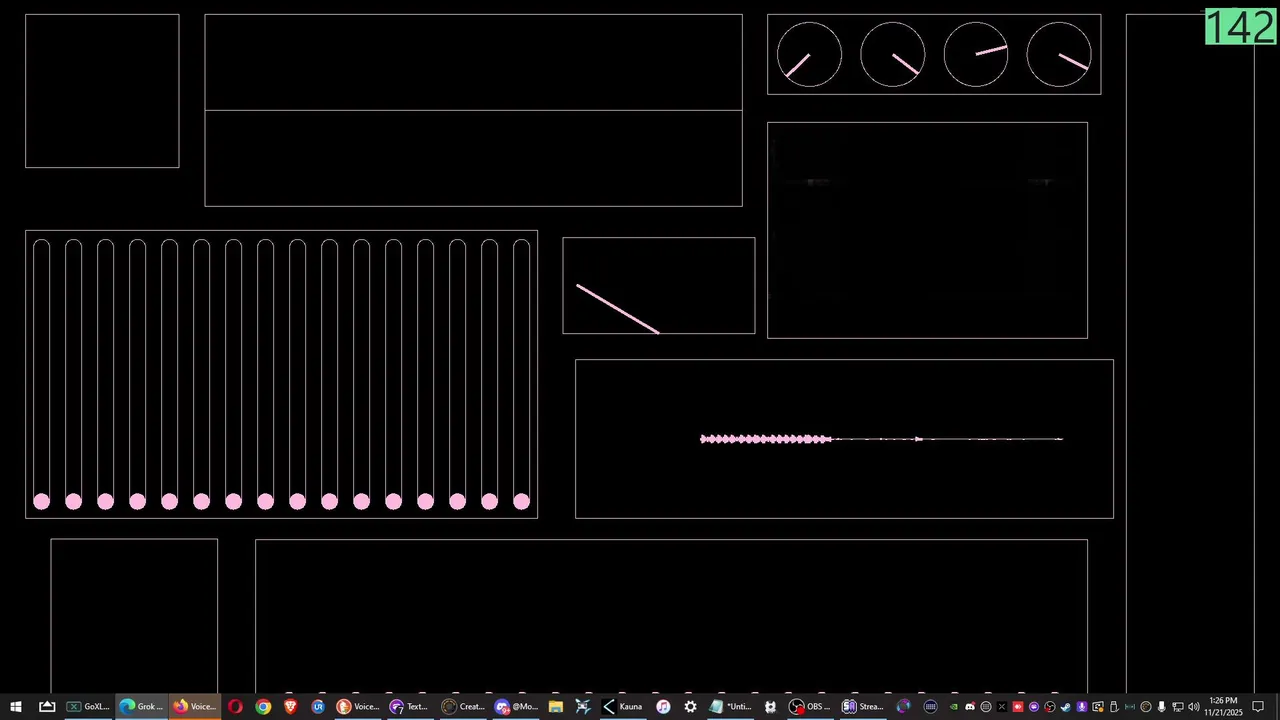1280x720 pixels.
Task: Click the diagonal pink line in small panel
Action: coord(617,309)
